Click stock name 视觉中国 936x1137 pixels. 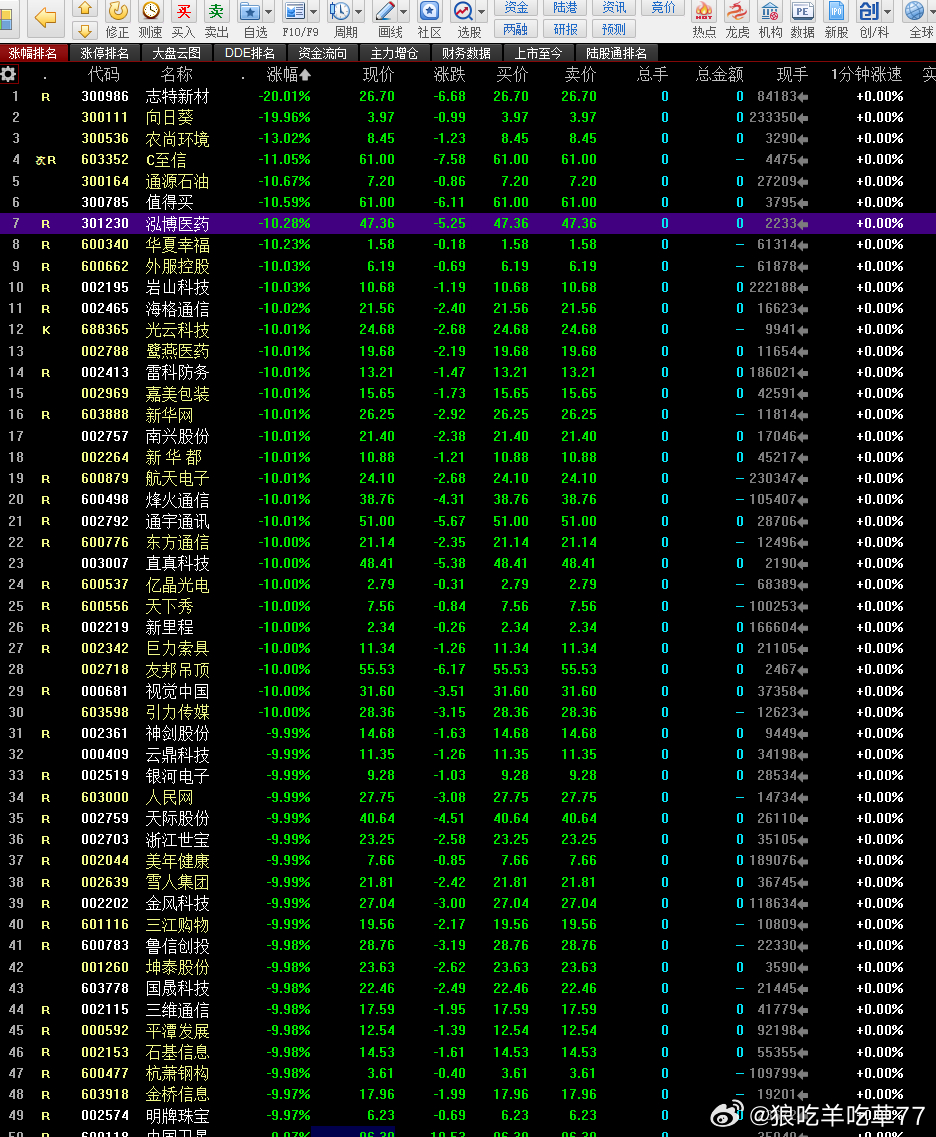click(178, 691)
